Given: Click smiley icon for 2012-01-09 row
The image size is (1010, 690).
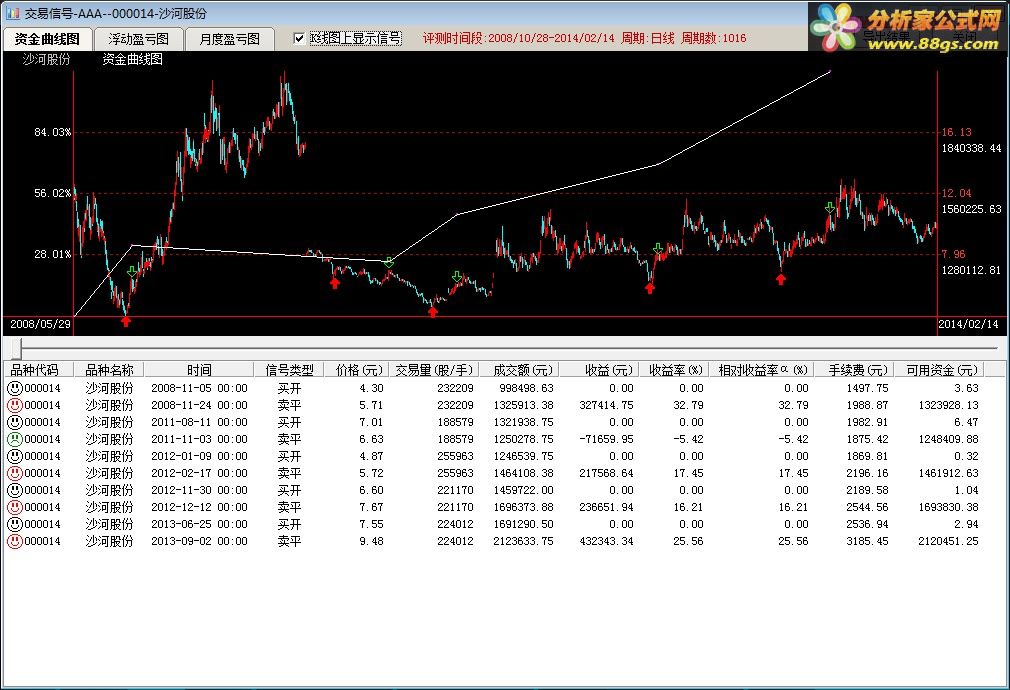Looking at the screenshot, I should pyautogui.click(x=15, y=456).
